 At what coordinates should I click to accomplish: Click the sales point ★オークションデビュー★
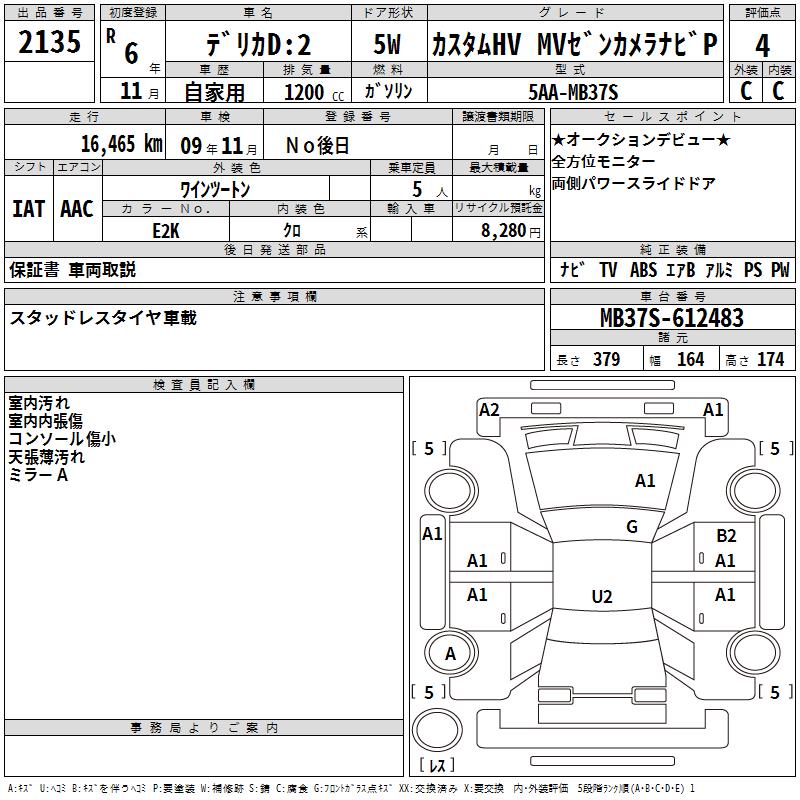(641, 139)
